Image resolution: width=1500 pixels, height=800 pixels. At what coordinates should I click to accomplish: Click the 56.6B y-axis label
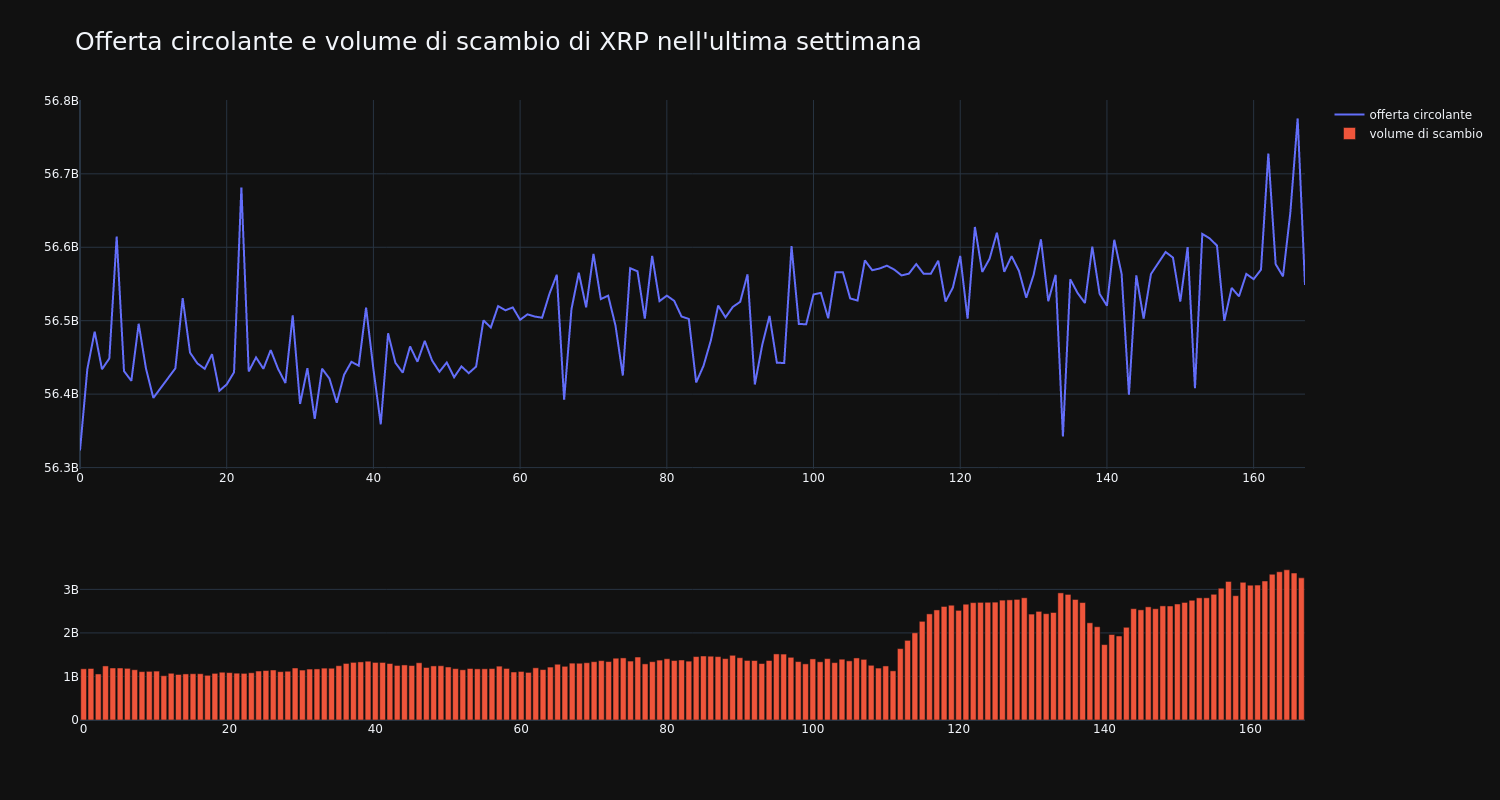click(x=61, y=247)
